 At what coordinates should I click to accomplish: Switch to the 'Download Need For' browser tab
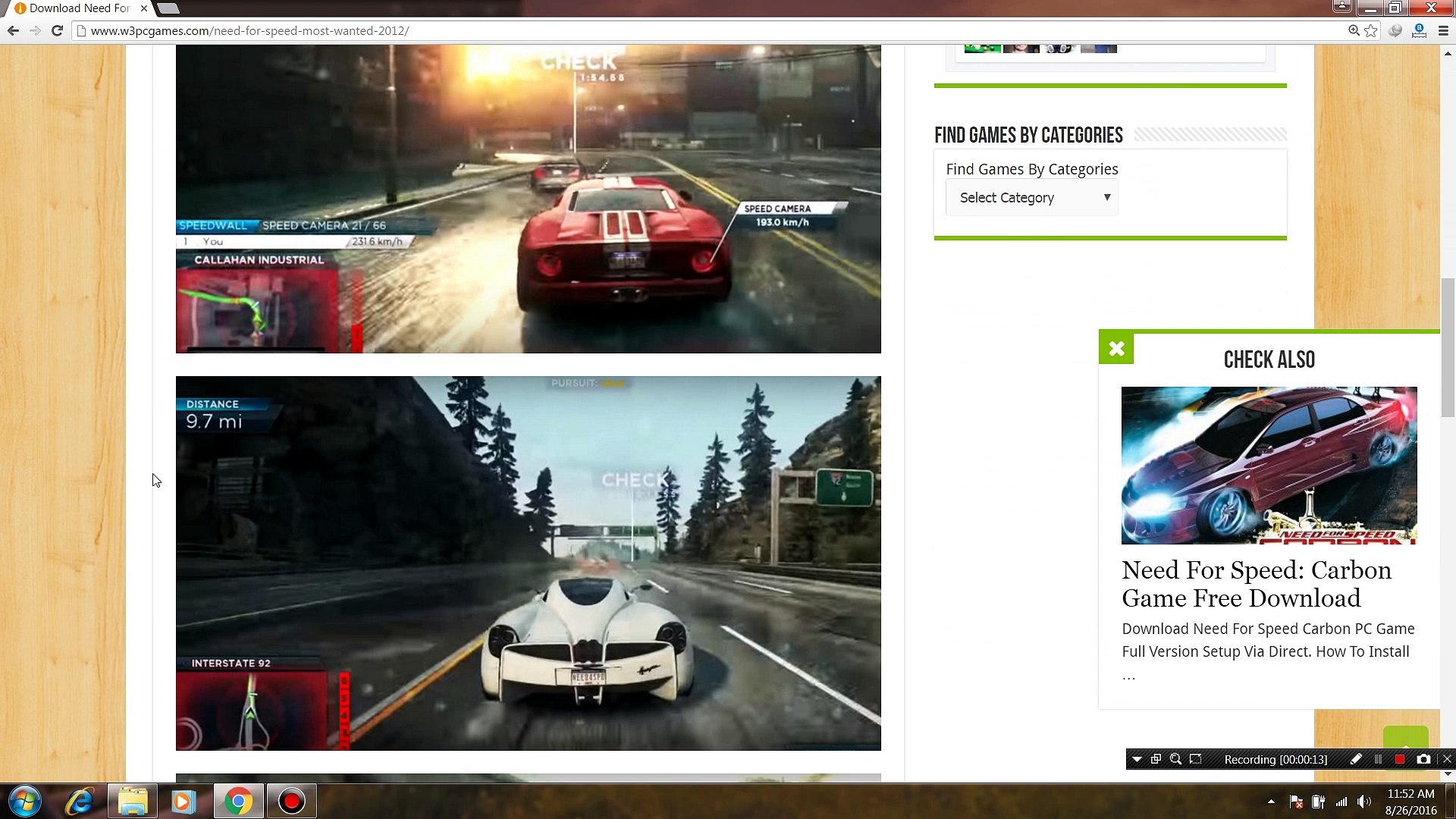[76, 8]
